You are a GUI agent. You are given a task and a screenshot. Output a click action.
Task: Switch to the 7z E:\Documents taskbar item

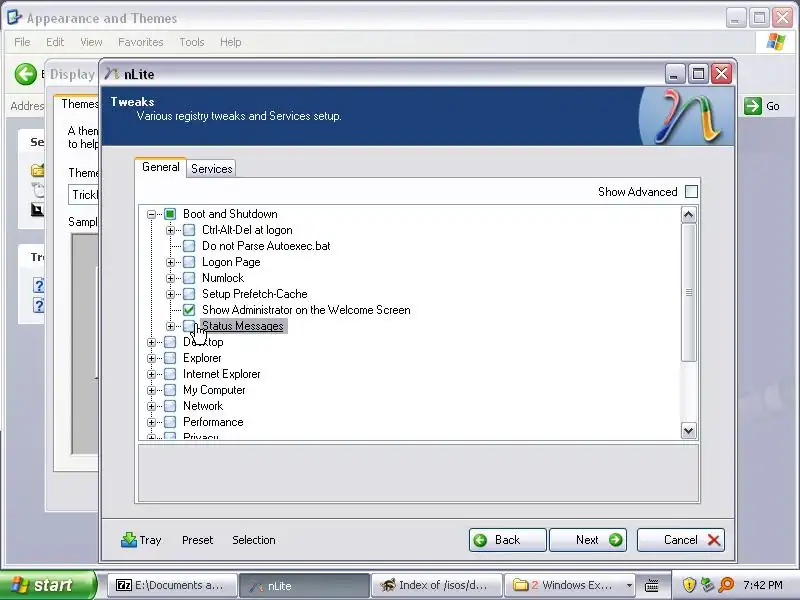coord(172,585)
